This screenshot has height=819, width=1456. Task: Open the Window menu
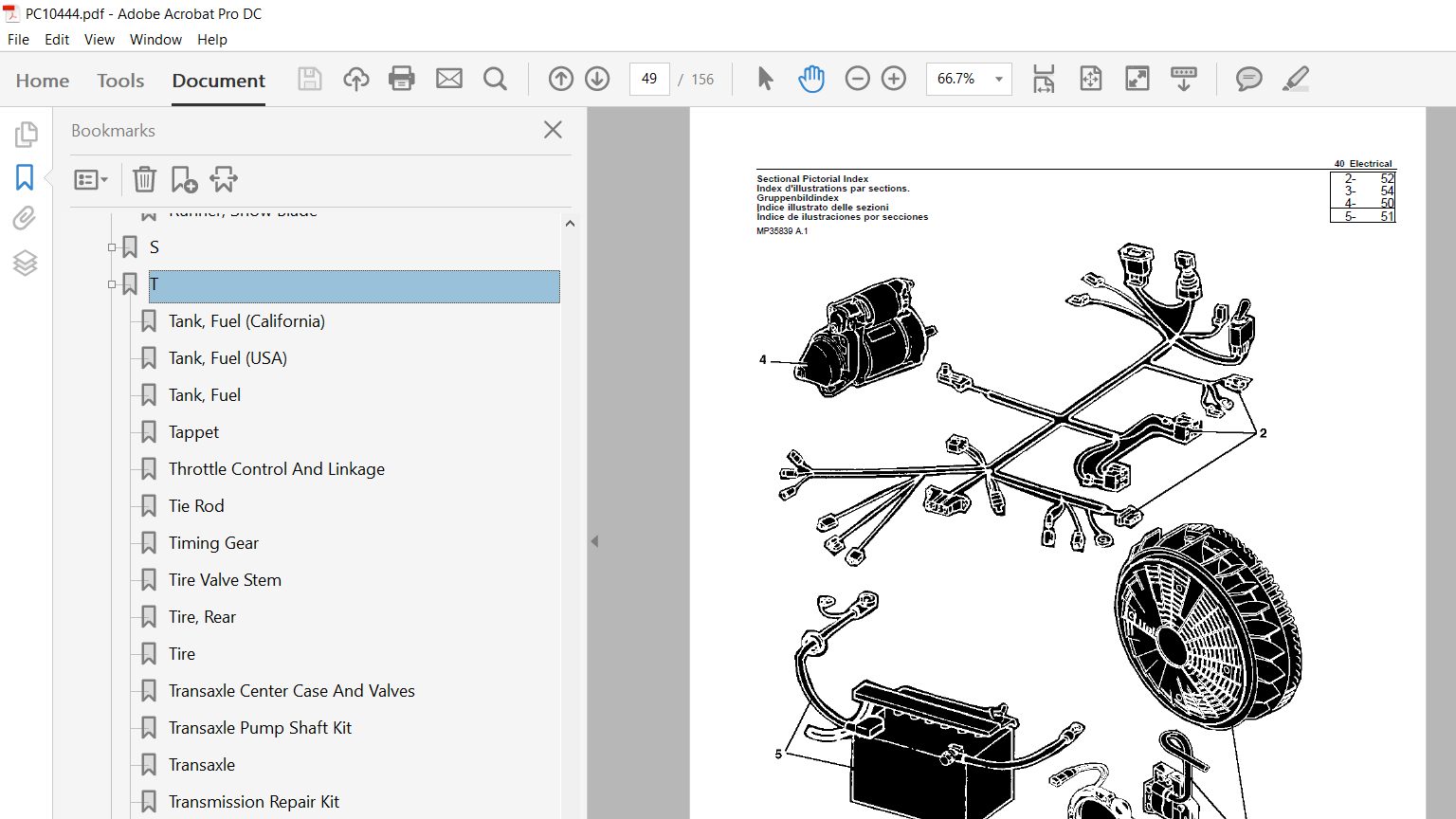[x=155, y=40]
